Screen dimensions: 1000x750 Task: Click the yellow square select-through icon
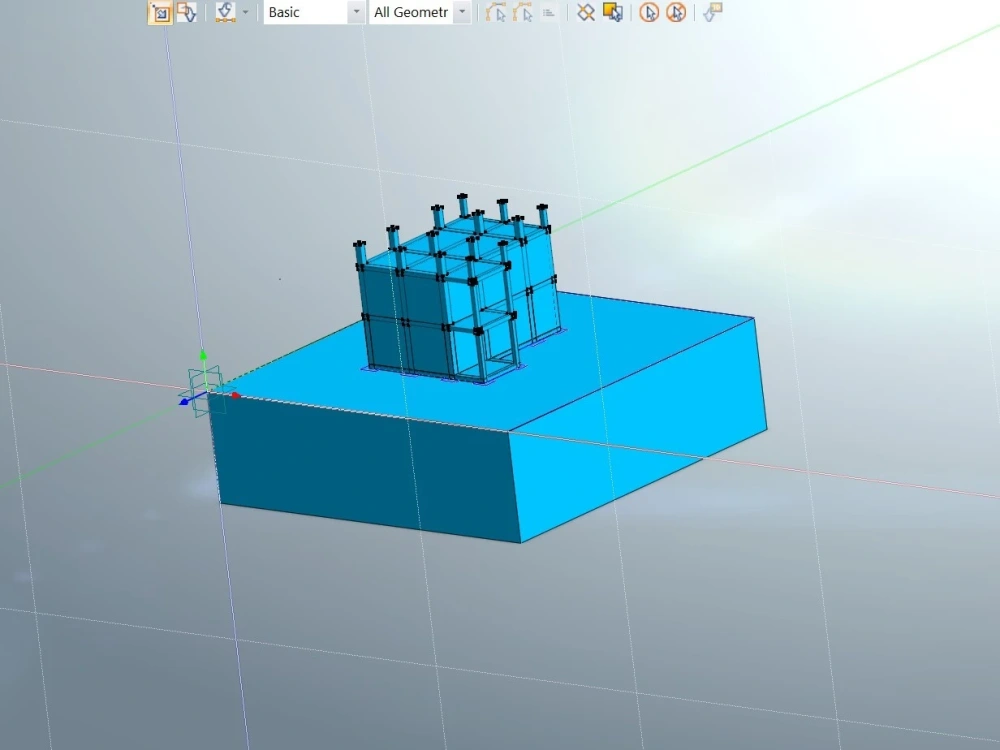[613, 12]
